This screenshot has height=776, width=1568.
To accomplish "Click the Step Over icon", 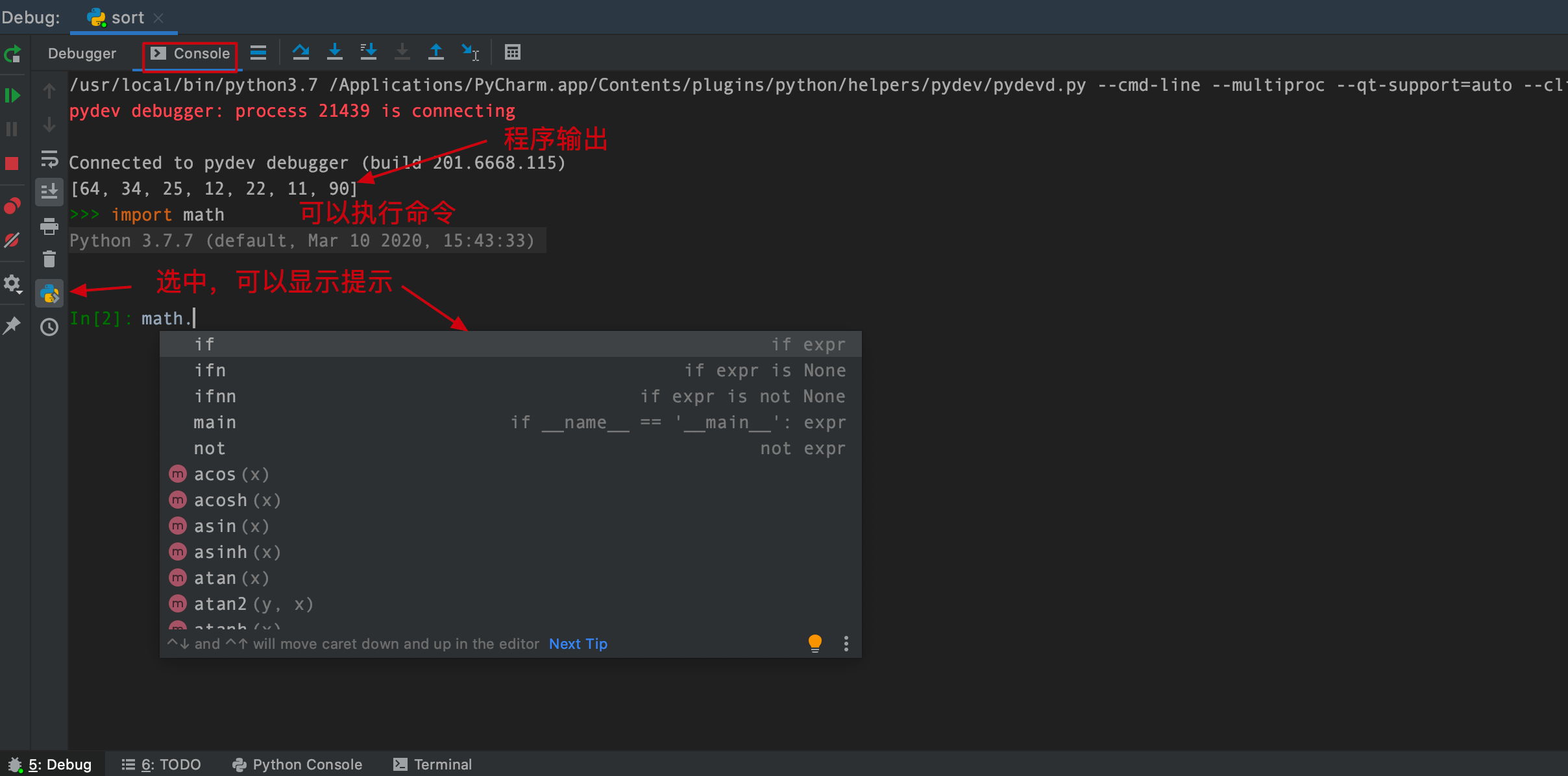I will click(x=300, y=53).
